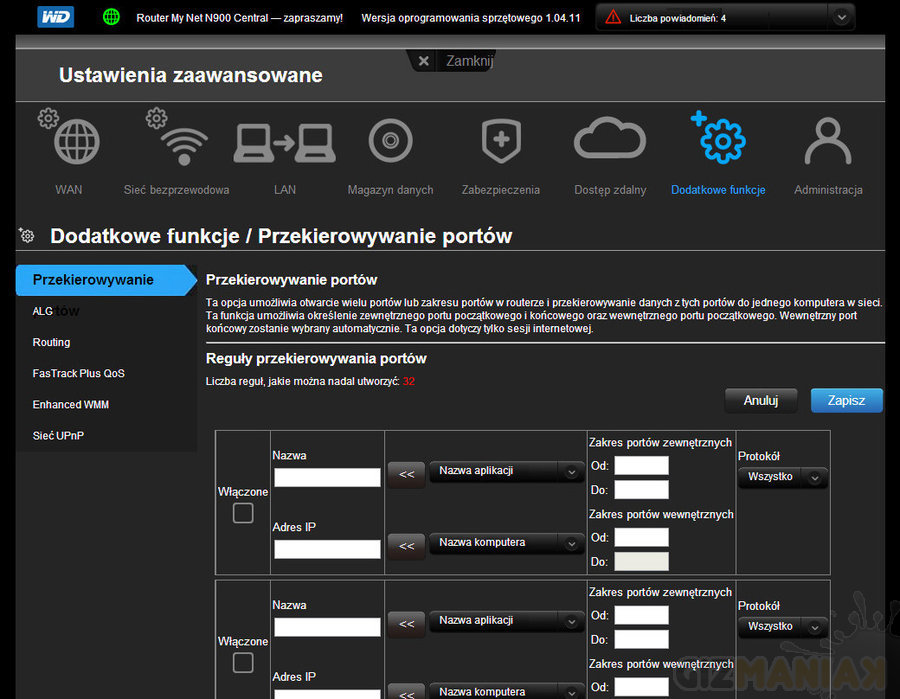Expand the notifications dropdown arrow in header
The width and height of the screenshot is (900, 699).
point(841,17)
